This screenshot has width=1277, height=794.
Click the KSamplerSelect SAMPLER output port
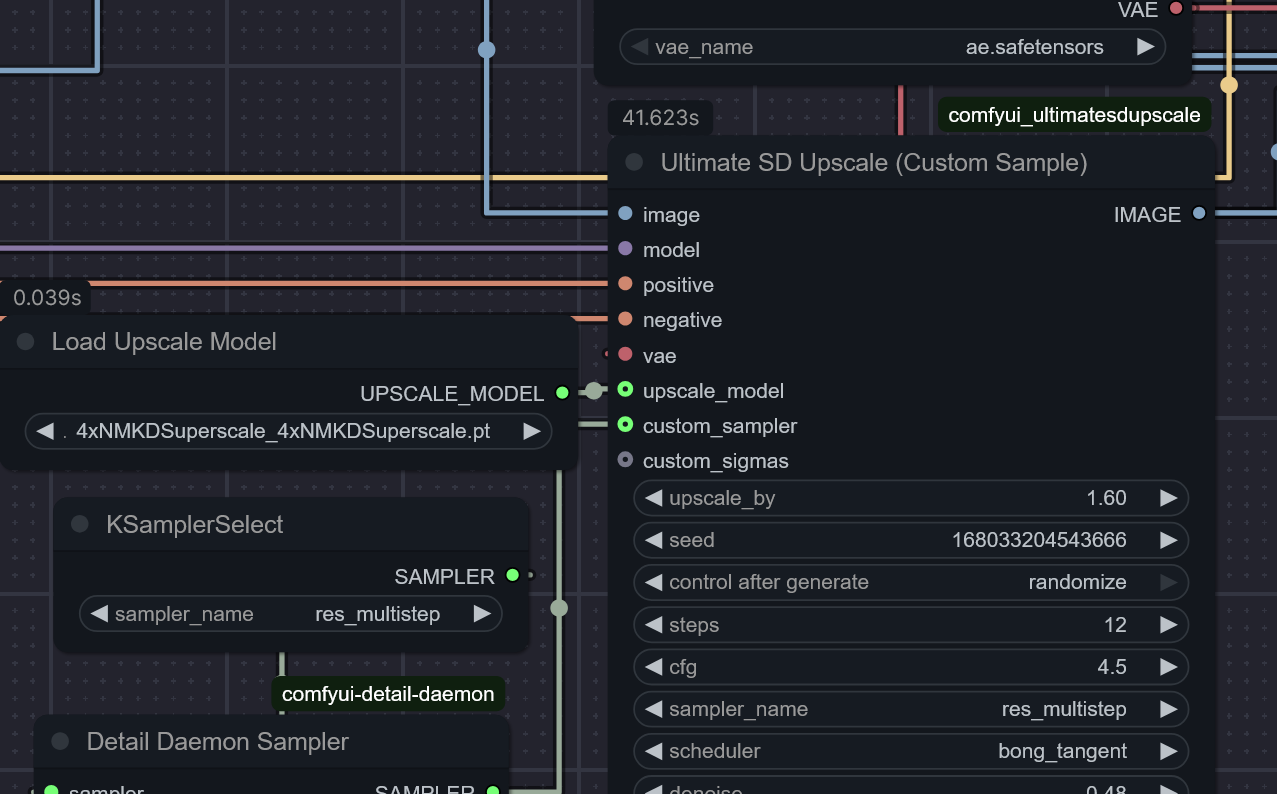(x=513, y=575)
